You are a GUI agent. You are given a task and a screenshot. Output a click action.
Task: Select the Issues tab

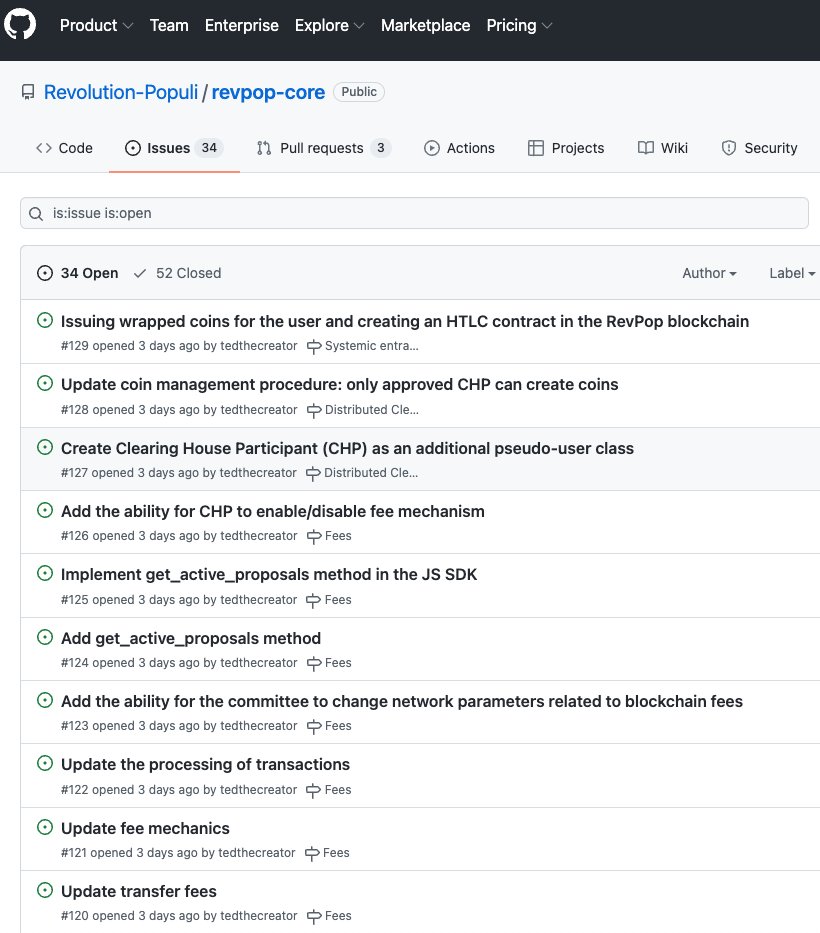pos(174,148)
